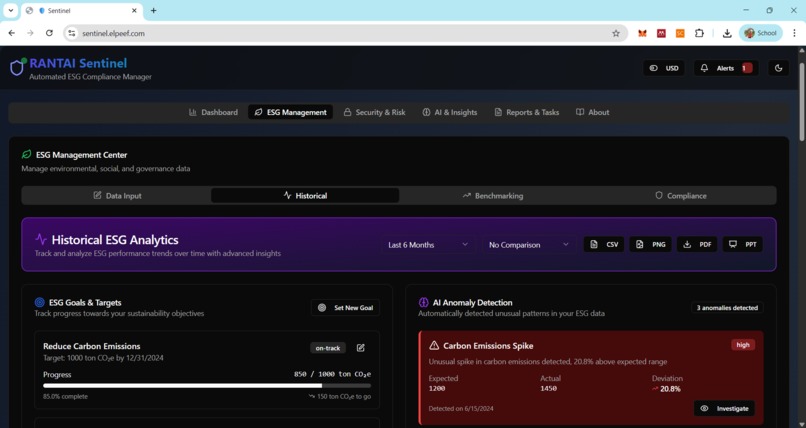Open the Compliance sub-tab

coord(681,195)
